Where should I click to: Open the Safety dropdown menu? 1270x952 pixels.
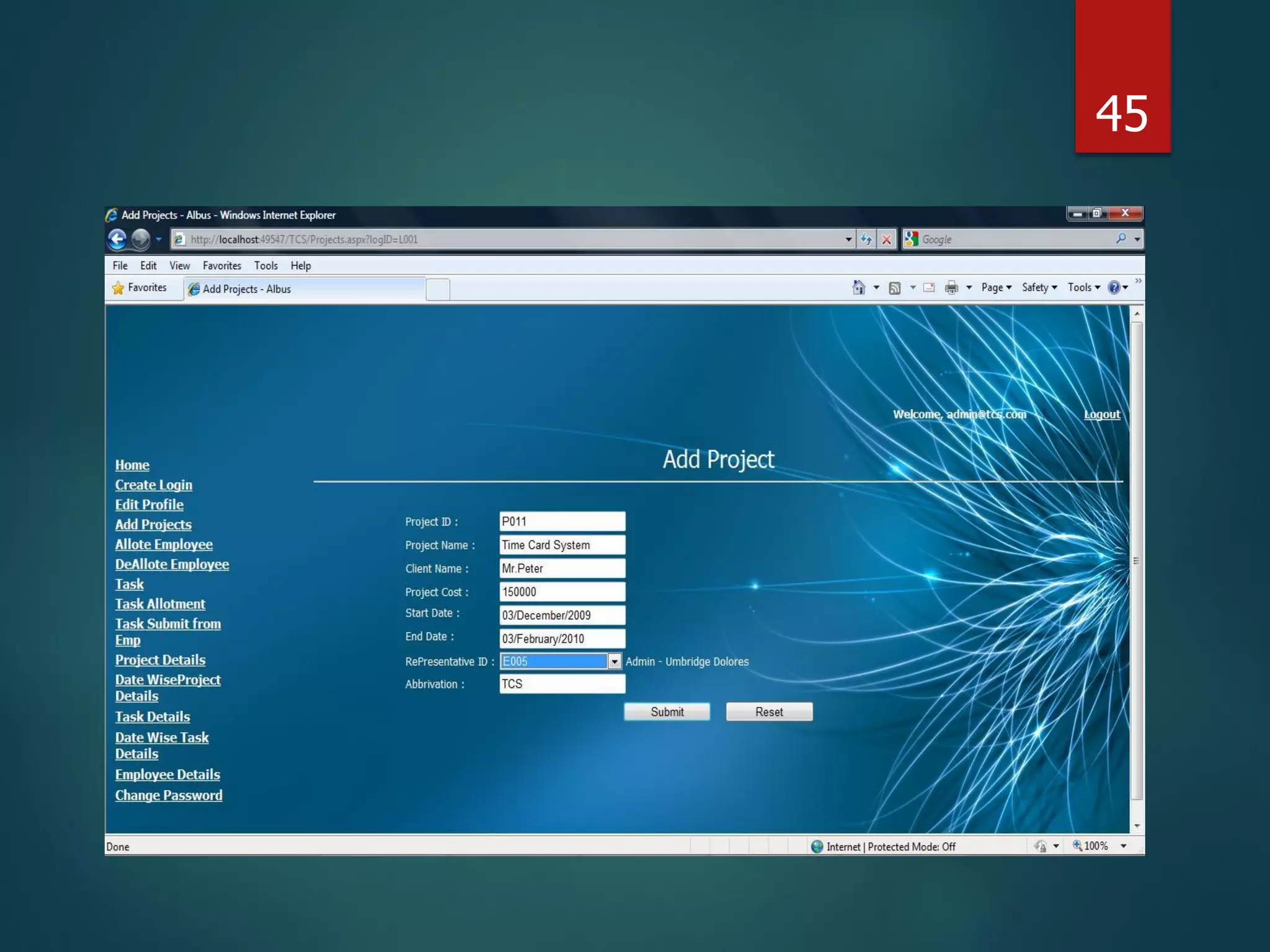[x=1039, y=288]
